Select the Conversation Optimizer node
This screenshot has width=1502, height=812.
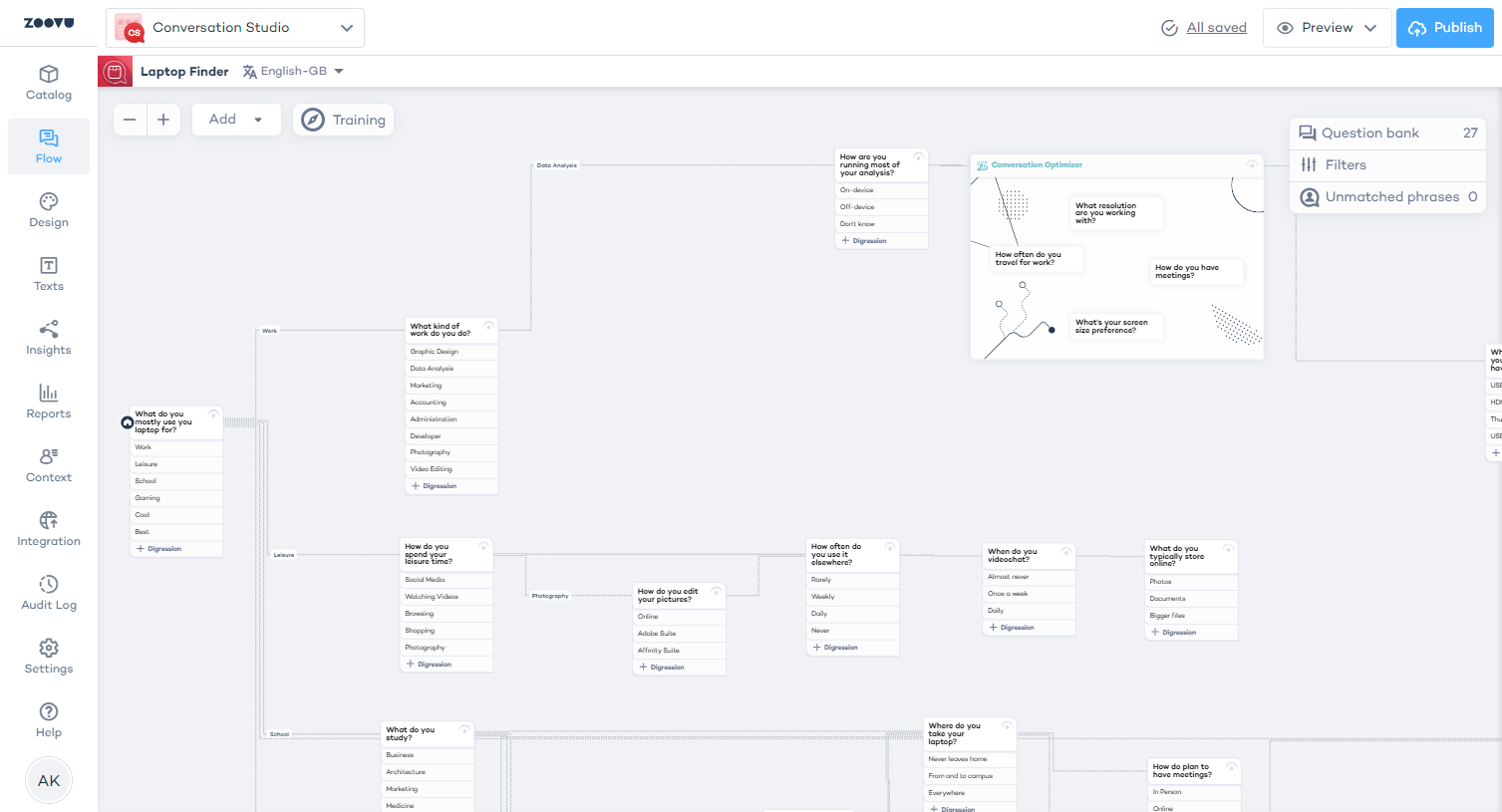pyautogui.click(x=1037, y=165)
